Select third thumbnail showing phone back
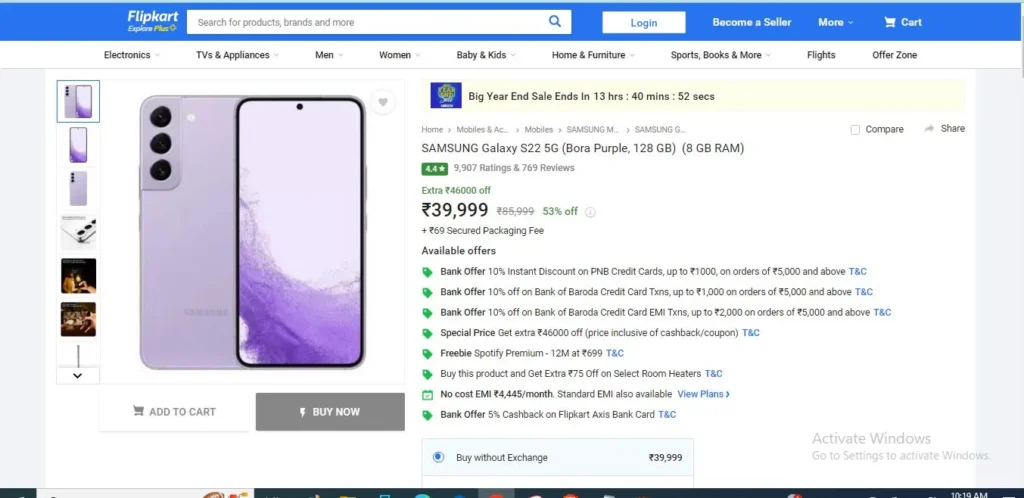The height and width of the screenshot is (498, 1024). click(x=78, y=189)
